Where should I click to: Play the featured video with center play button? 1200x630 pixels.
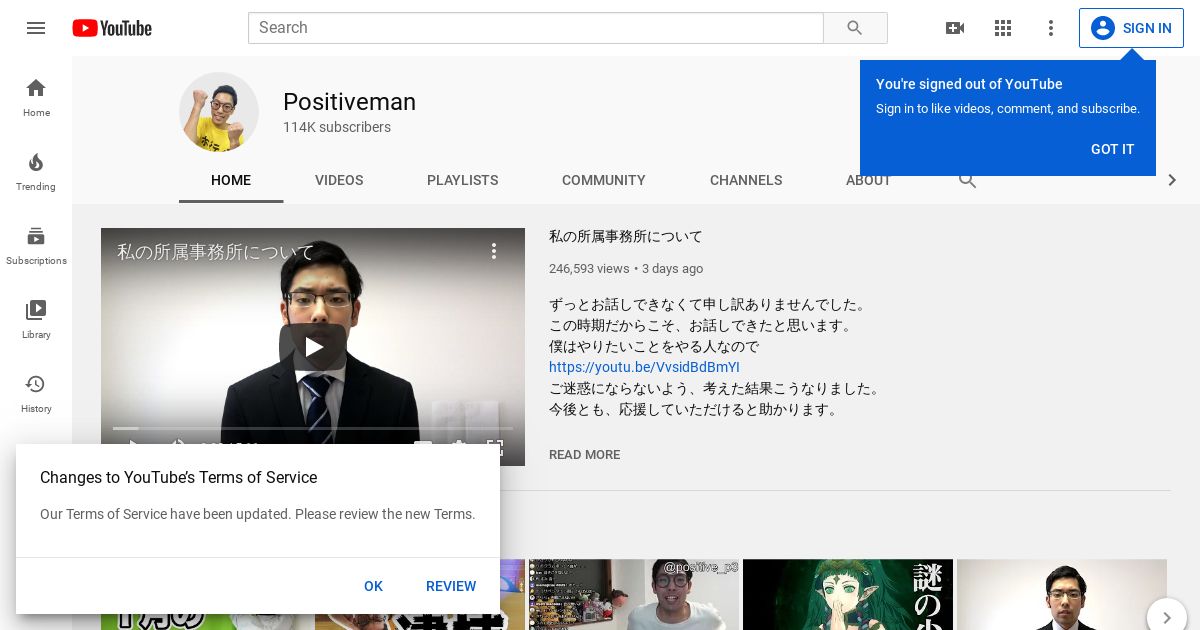coord(313,347)
